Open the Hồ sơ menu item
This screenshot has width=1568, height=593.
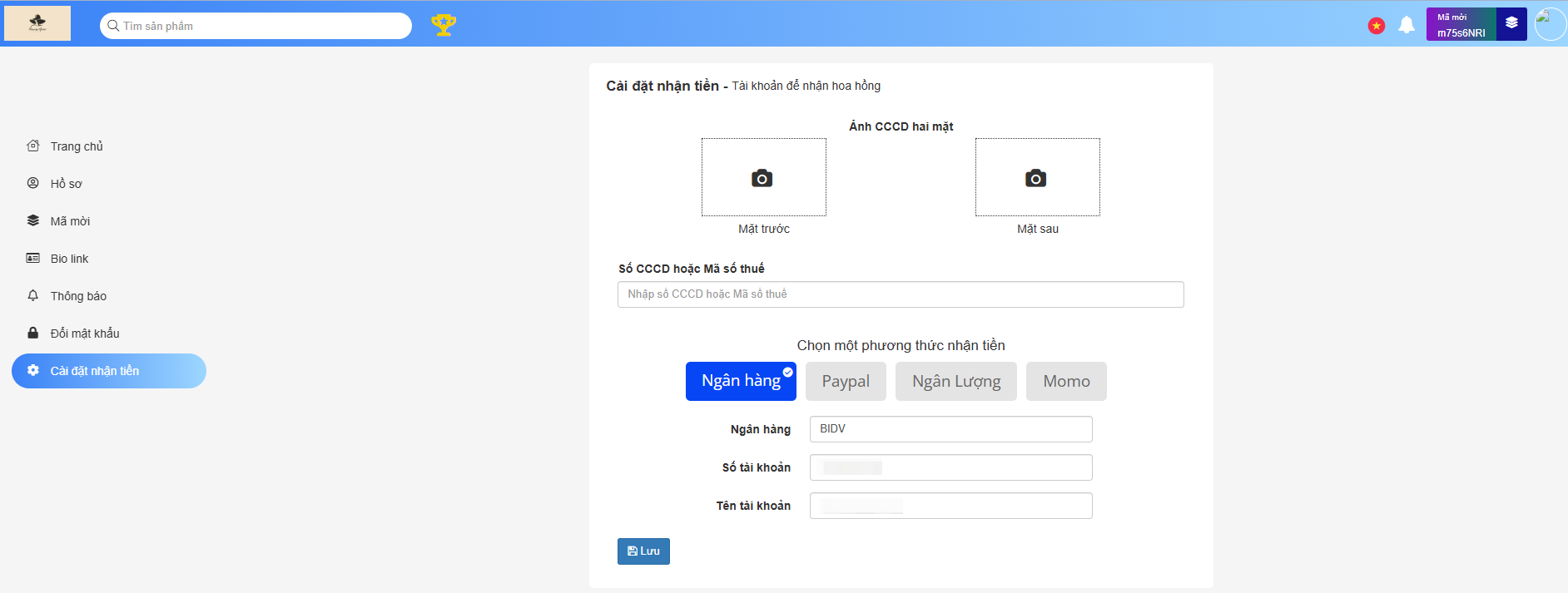click(x=67, y=184)
